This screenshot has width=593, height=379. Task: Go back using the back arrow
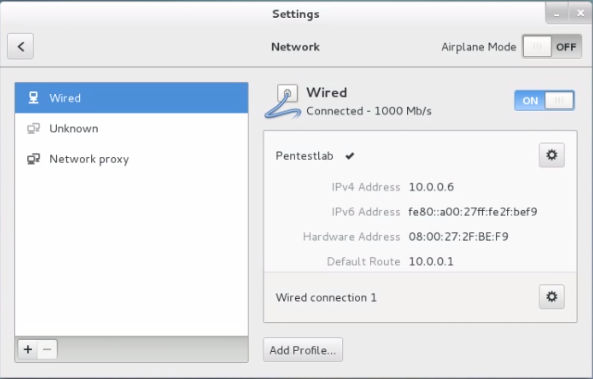pyautogui.click(x=20, y=47)
